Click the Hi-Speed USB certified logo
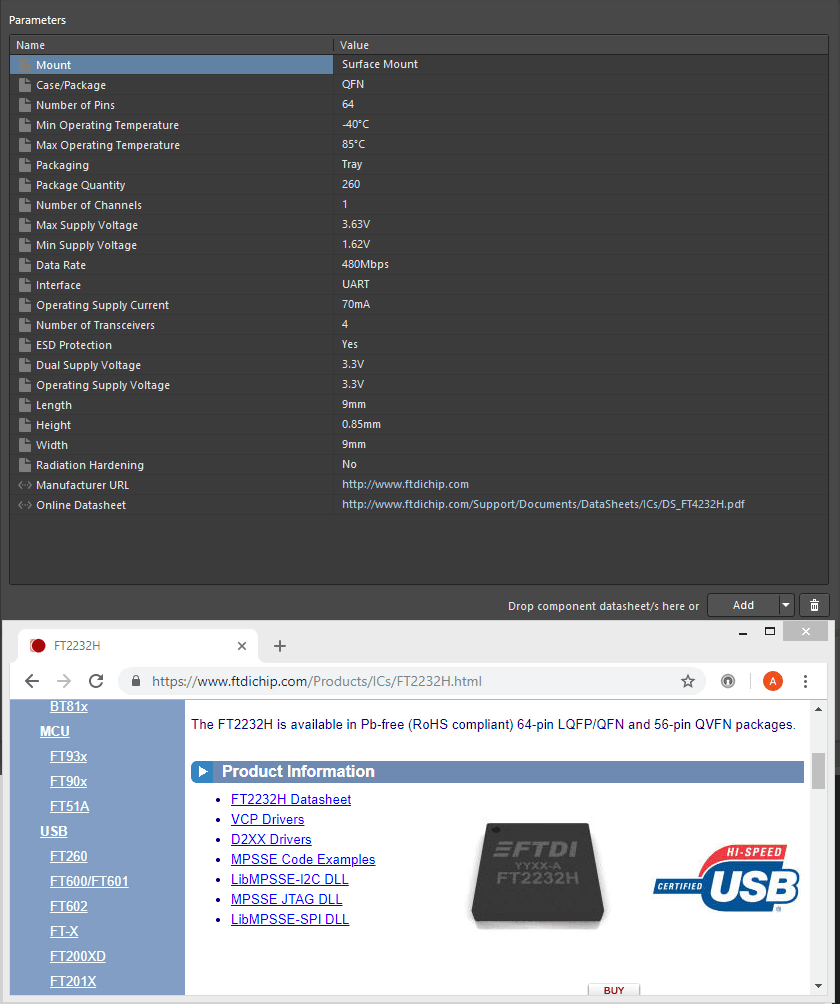The image size is (840, 1004). point(727,878)
